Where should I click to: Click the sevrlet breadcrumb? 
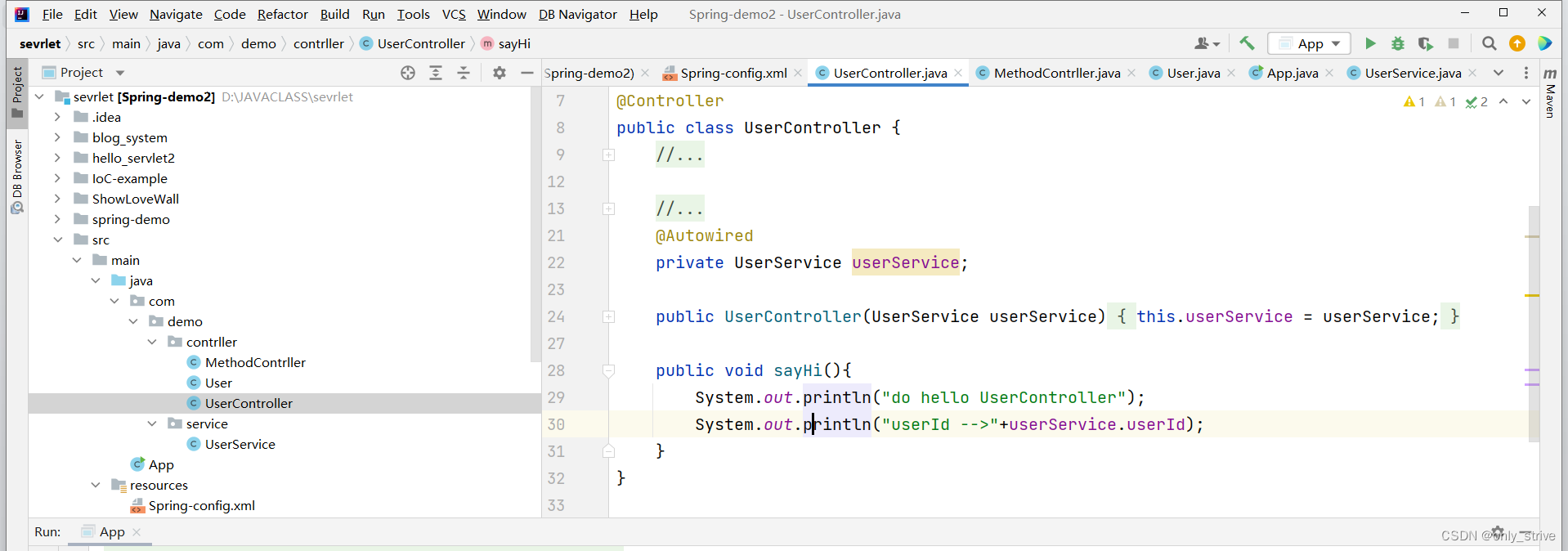tap(40, 43)
